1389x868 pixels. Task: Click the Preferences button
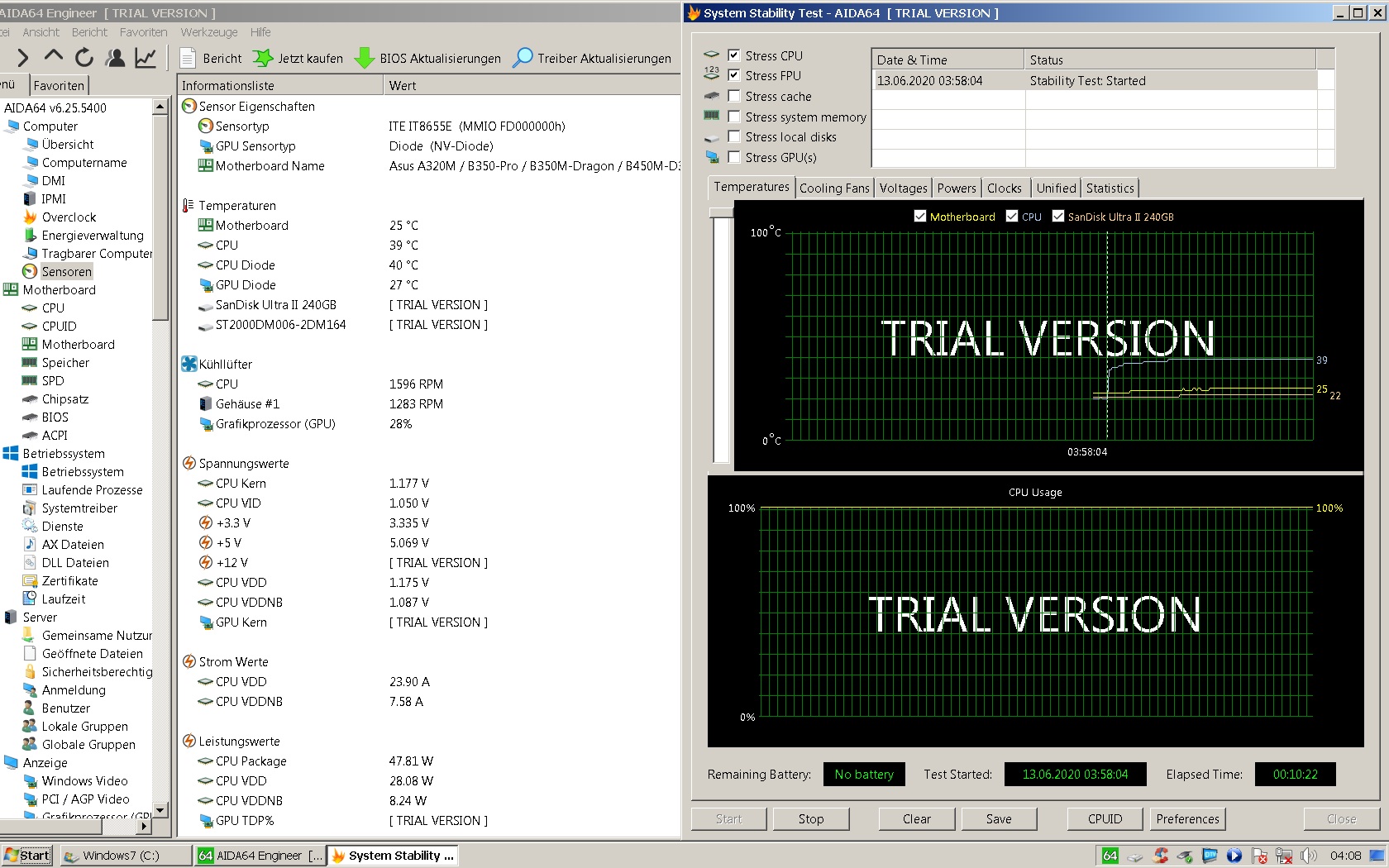tap(1188, 818)
